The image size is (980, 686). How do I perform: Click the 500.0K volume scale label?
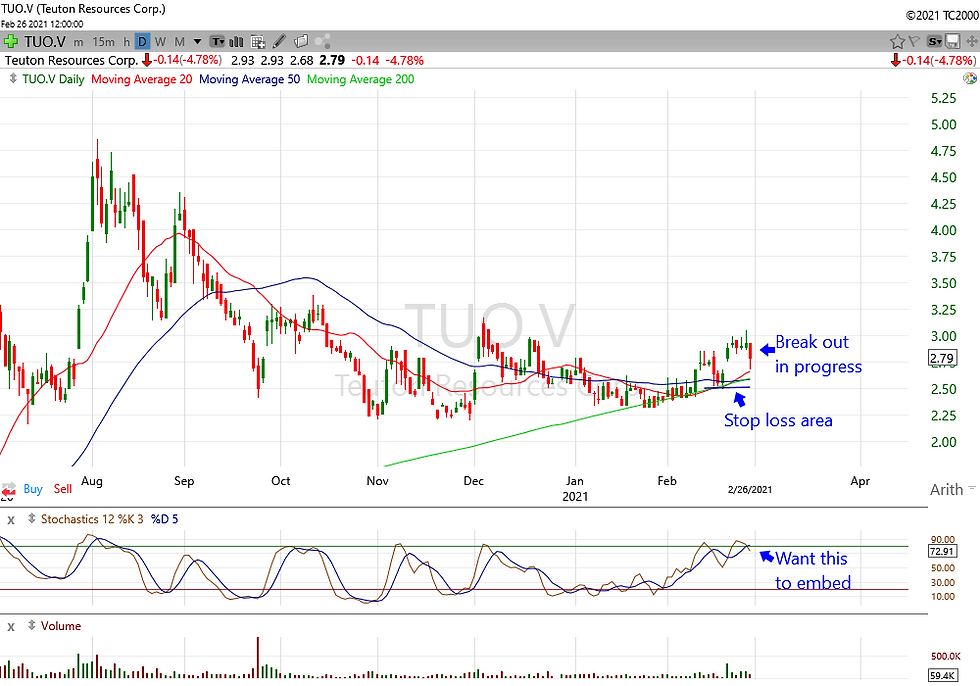point(946,657)
